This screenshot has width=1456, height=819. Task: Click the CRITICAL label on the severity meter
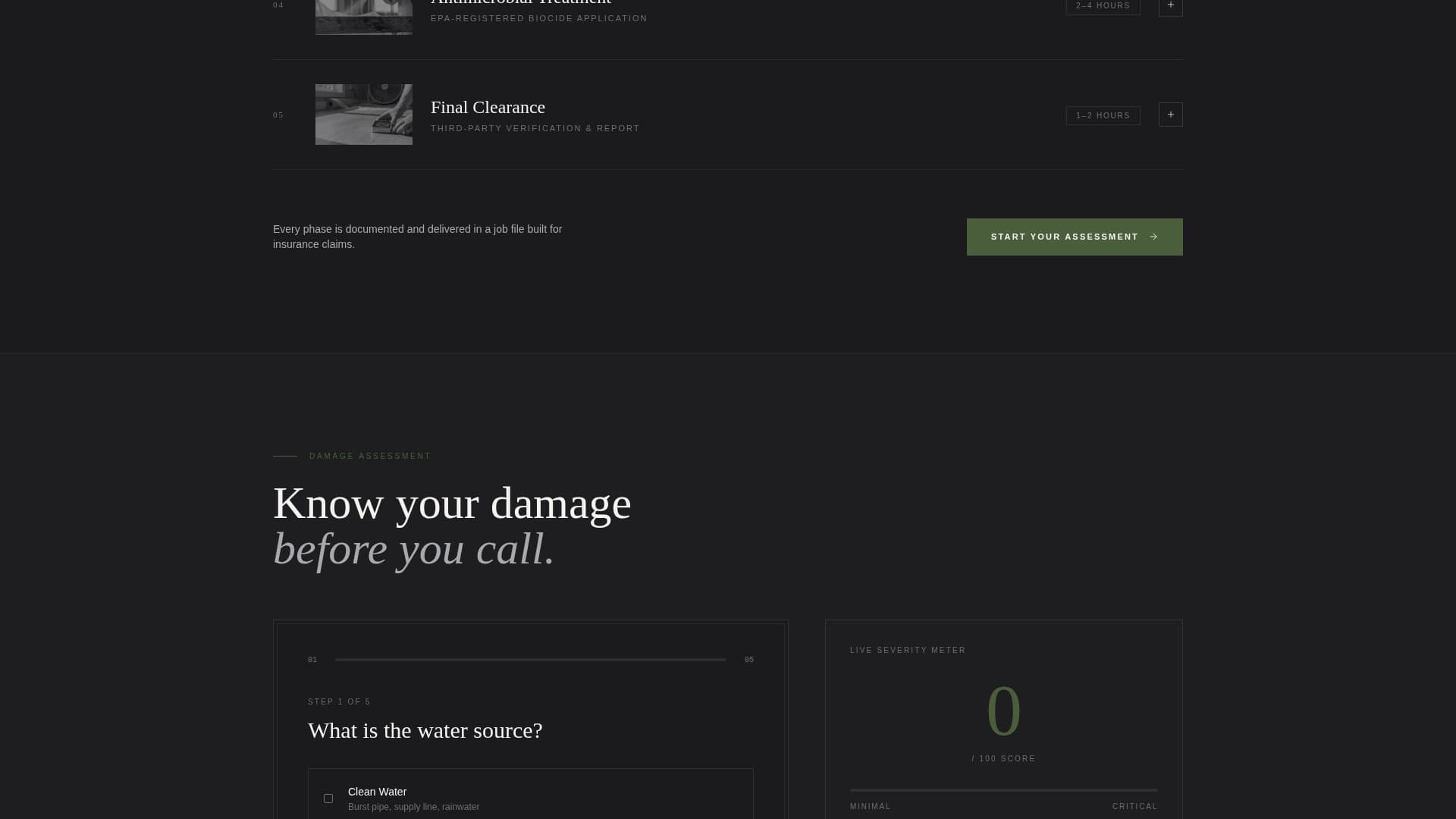tap(1134, 806)
